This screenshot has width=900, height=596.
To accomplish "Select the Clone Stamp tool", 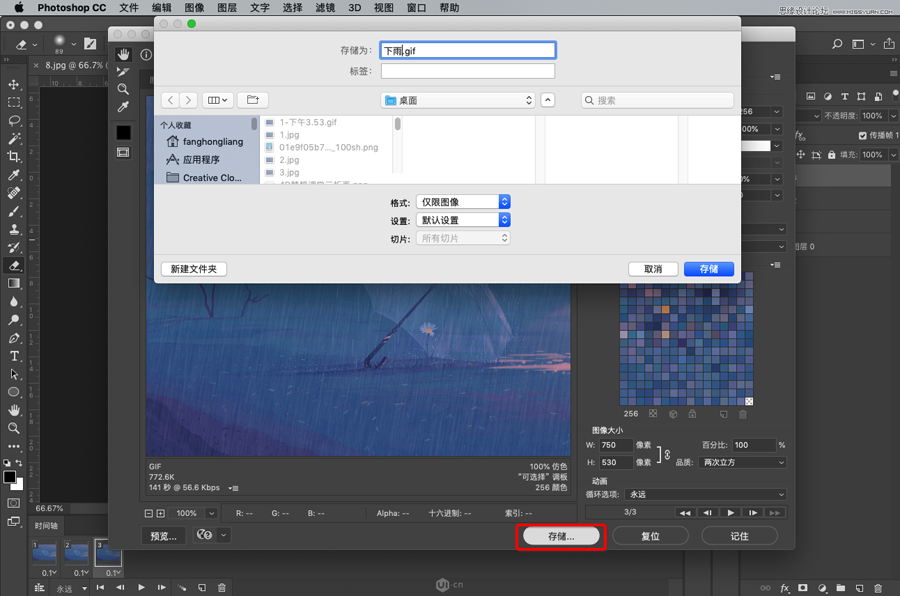I will point(14,230).
